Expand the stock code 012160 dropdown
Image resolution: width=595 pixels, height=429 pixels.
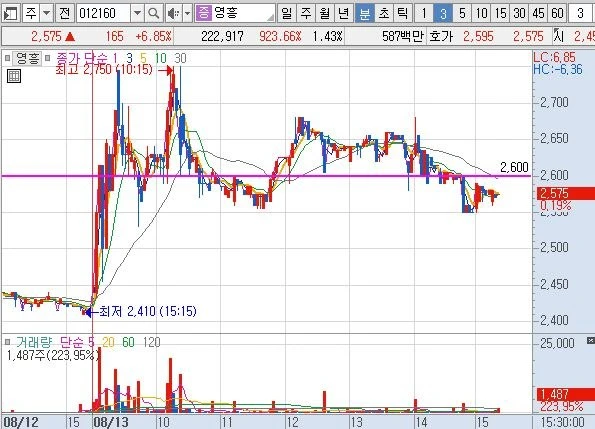pos(137,14)
